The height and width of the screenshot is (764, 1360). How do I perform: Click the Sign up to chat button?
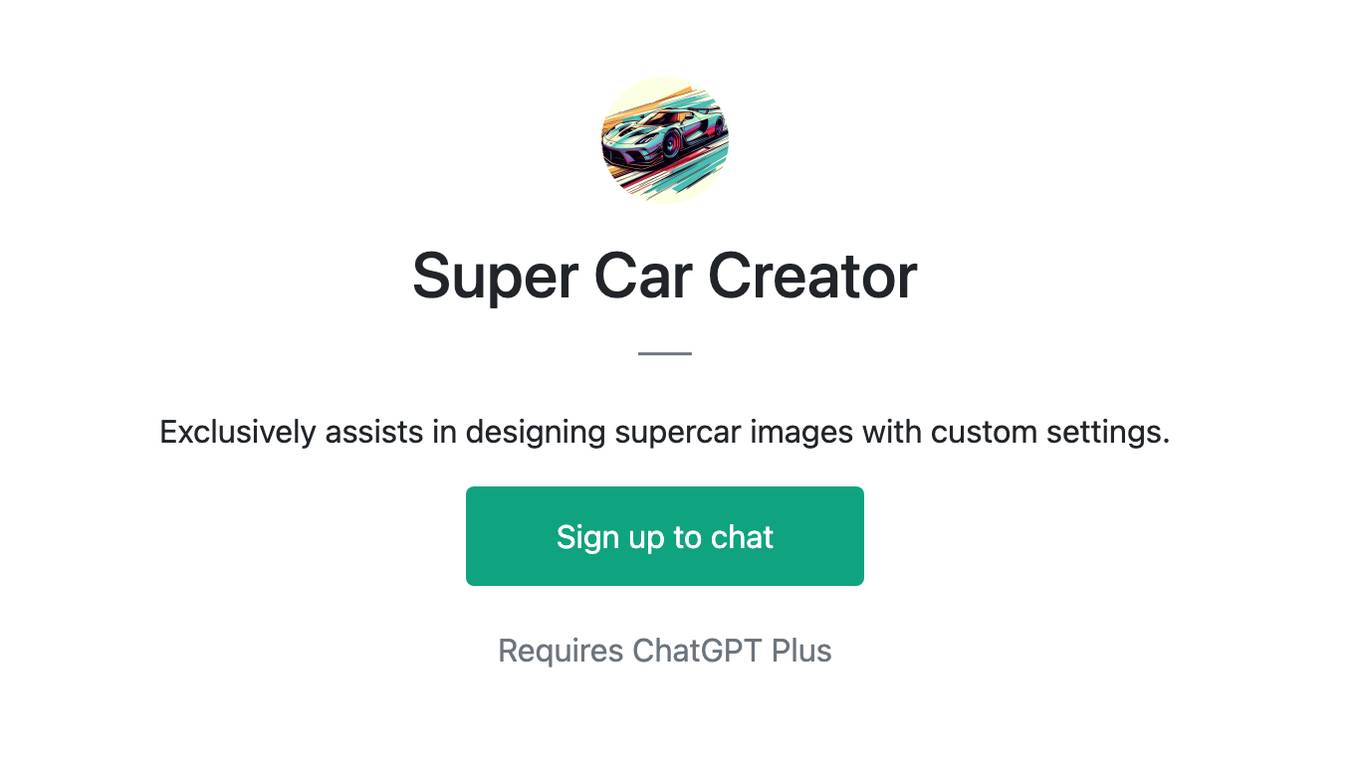[x=665, y=536]
